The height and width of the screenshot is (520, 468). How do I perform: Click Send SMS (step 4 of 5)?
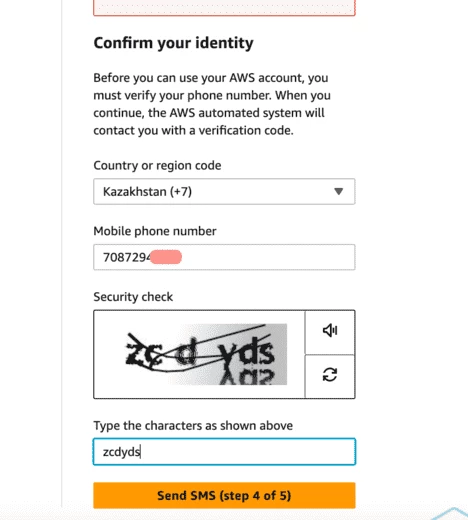[224, 495]
